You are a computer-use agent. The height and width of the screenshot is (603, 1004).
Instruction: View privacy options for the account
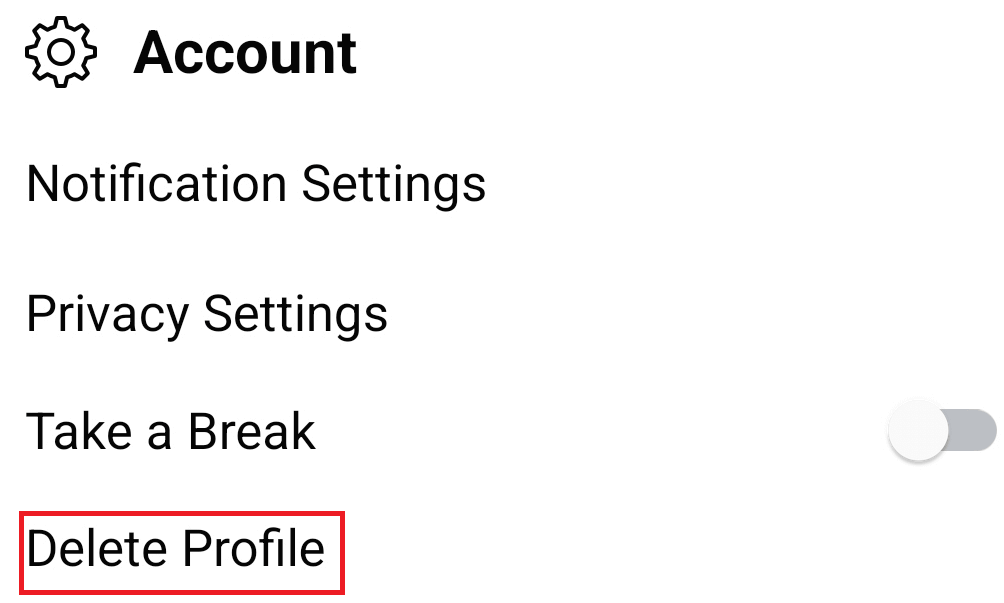(207, 313)
